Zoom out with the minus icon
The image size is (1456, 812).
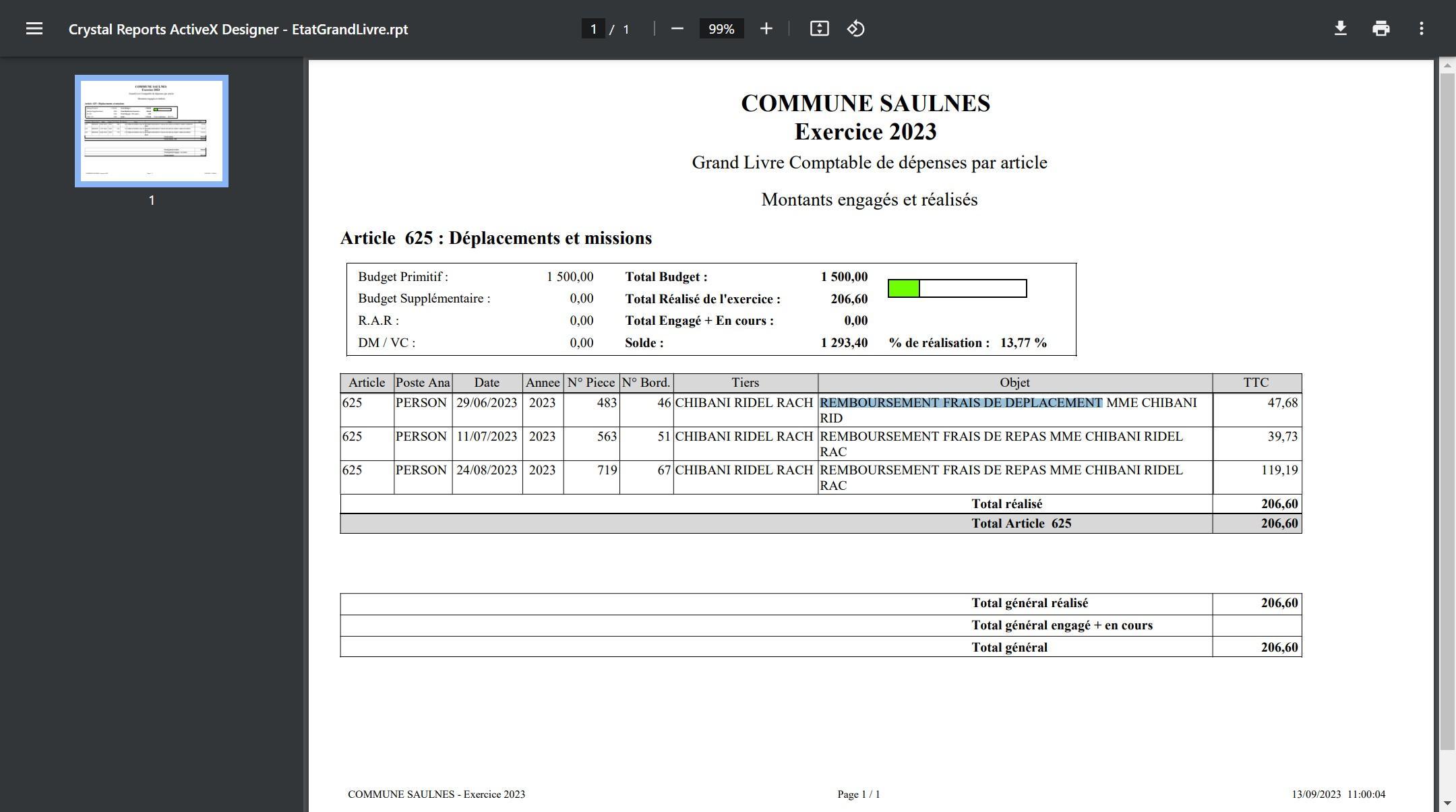(x=677, y=29)
